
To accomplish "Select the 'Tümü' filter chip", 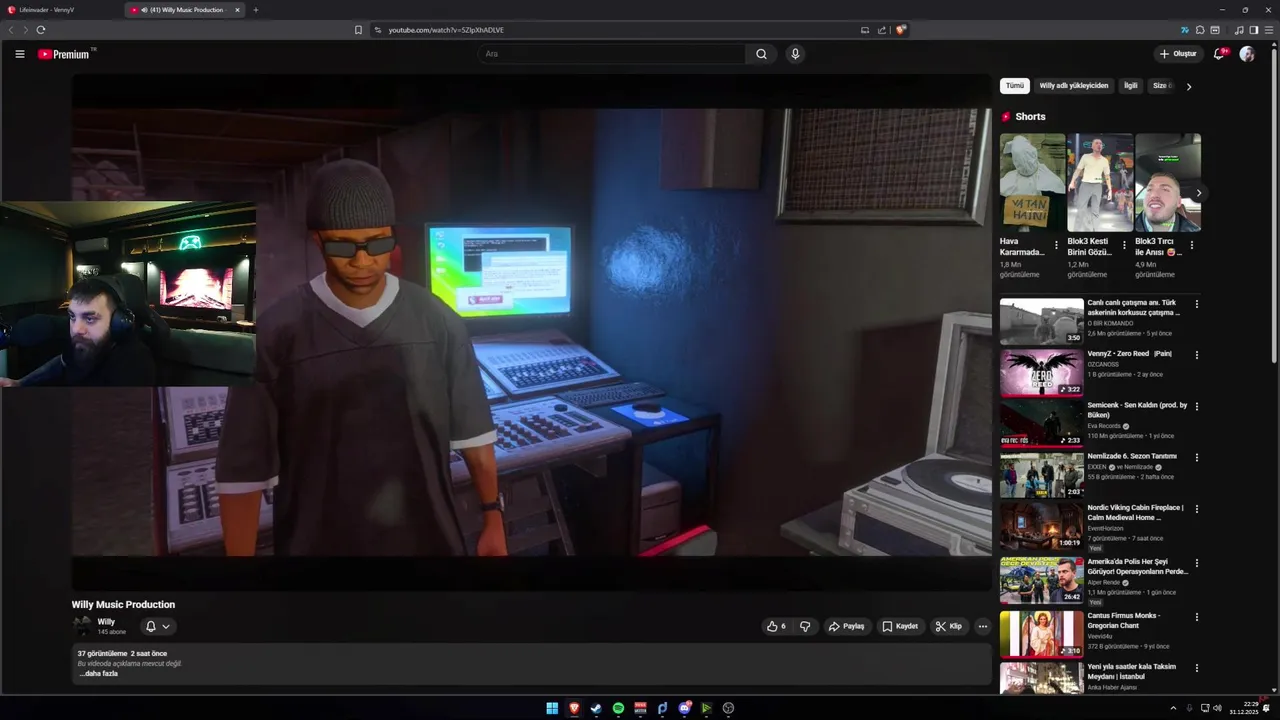I will click(1015, 86).
